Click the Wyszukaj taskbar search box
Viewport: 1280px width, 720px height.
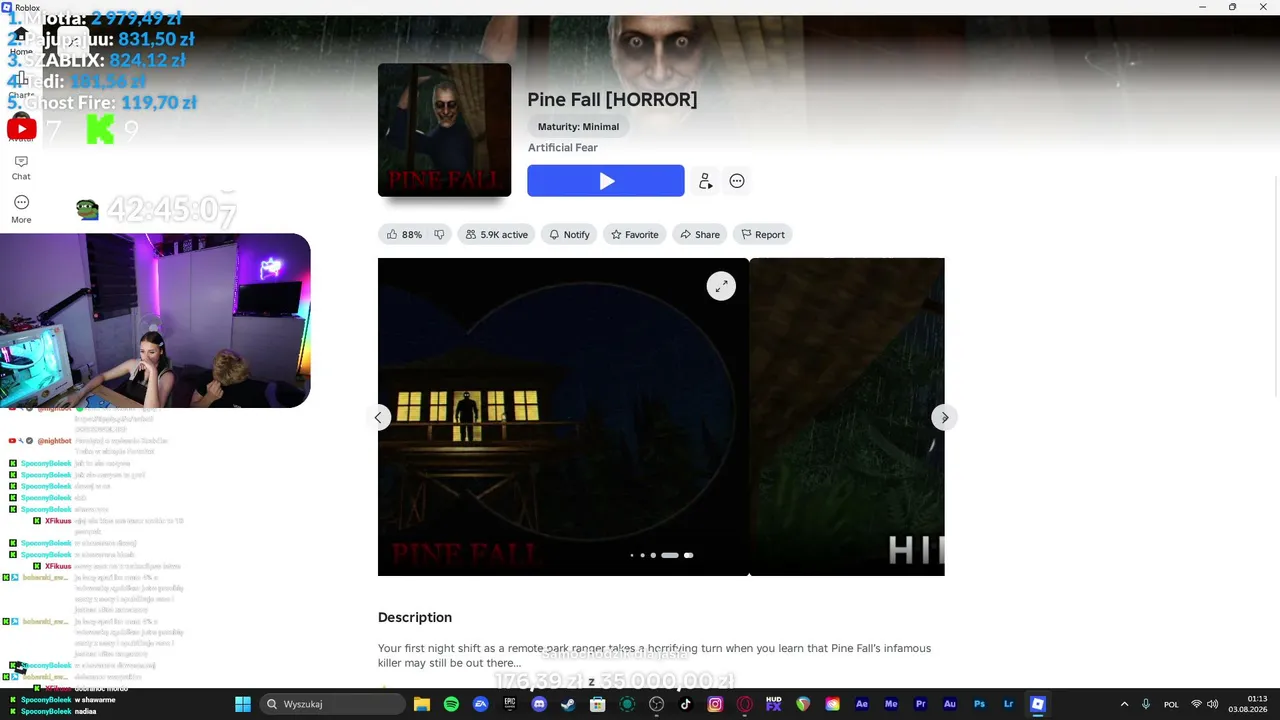pyautogui.click(x=333, y=704)
